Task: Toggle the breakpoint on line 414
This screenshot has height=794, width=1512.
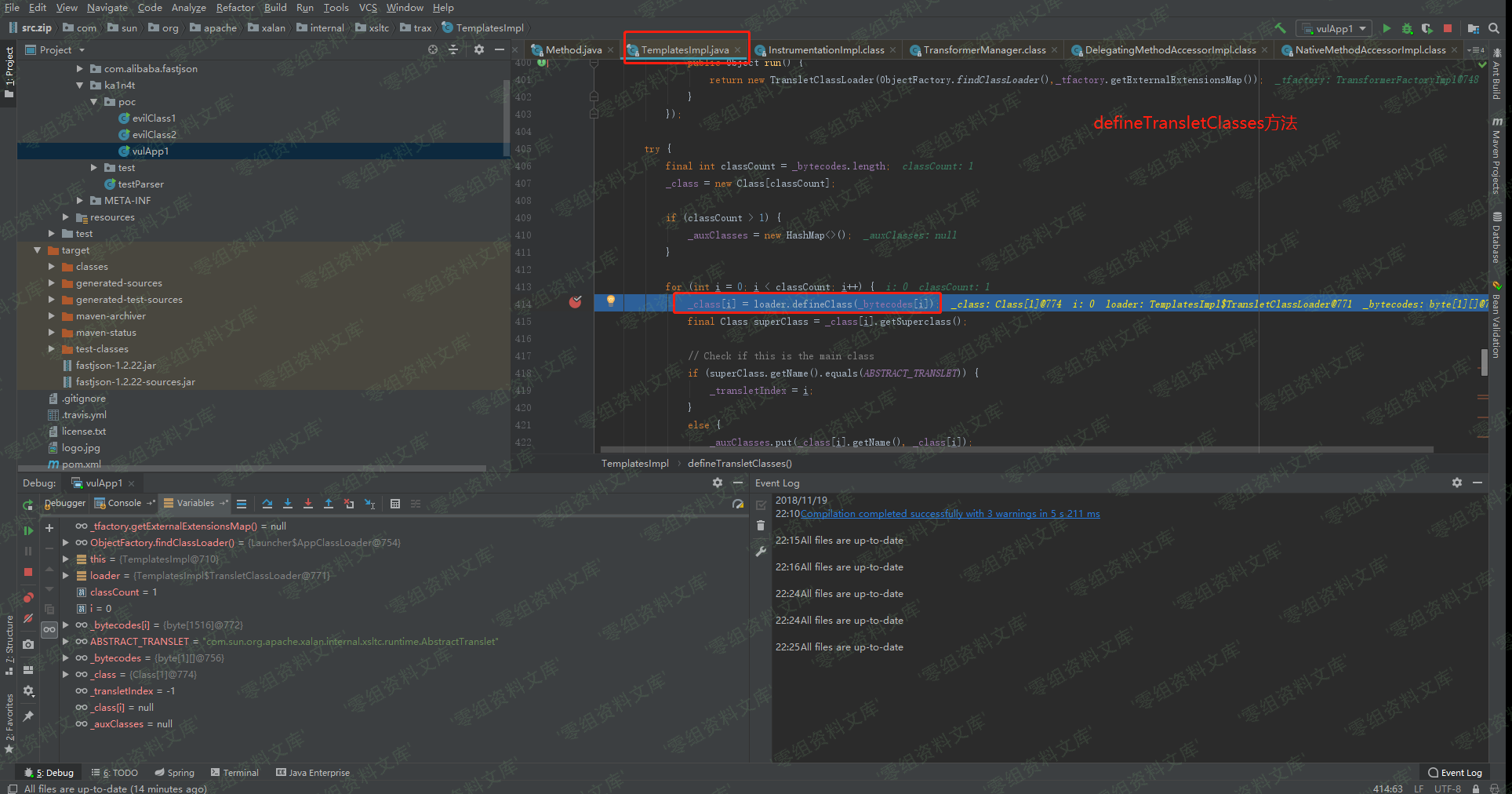Action: tap(576, 302)
